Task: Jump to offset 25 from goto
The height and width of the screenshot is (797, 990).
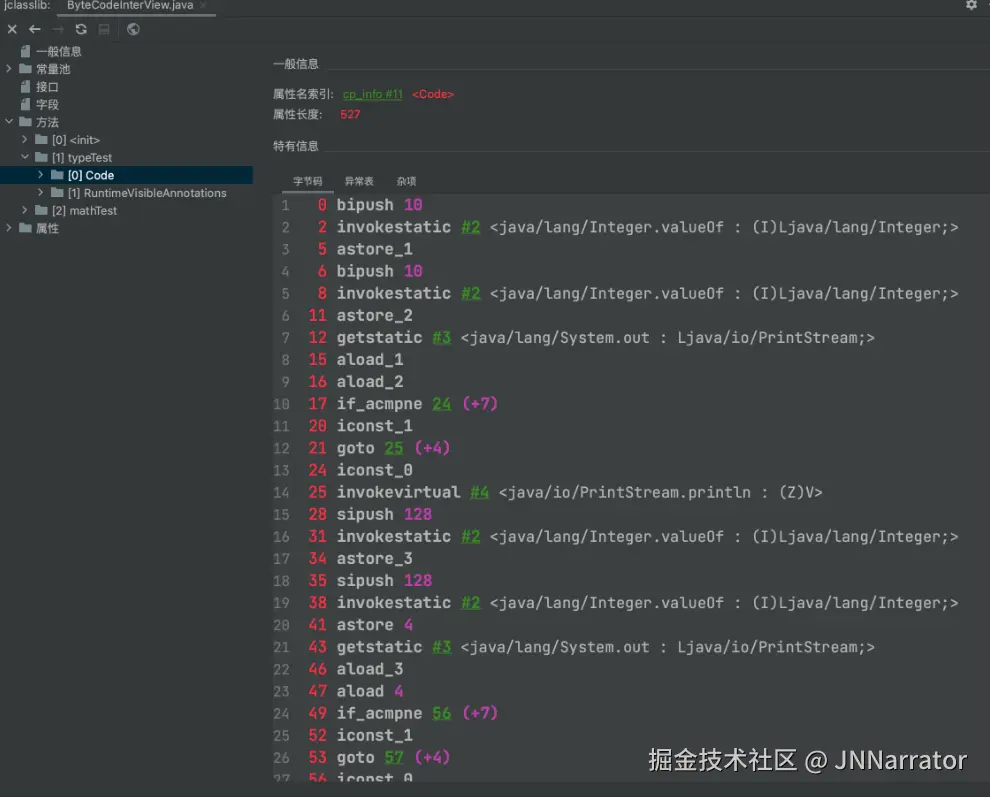Action: [394, 448]
